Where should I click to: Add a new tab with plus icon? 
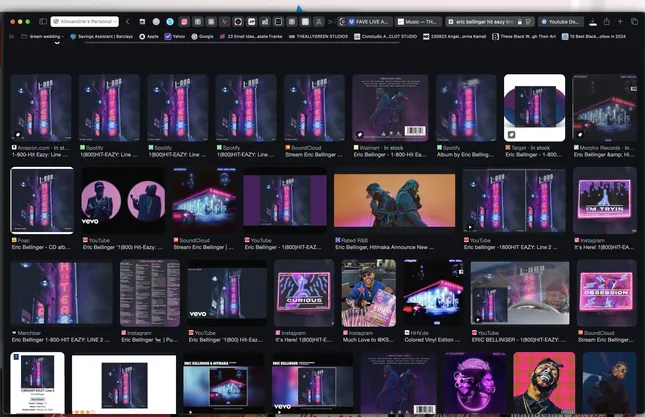[x=620, y=21]
